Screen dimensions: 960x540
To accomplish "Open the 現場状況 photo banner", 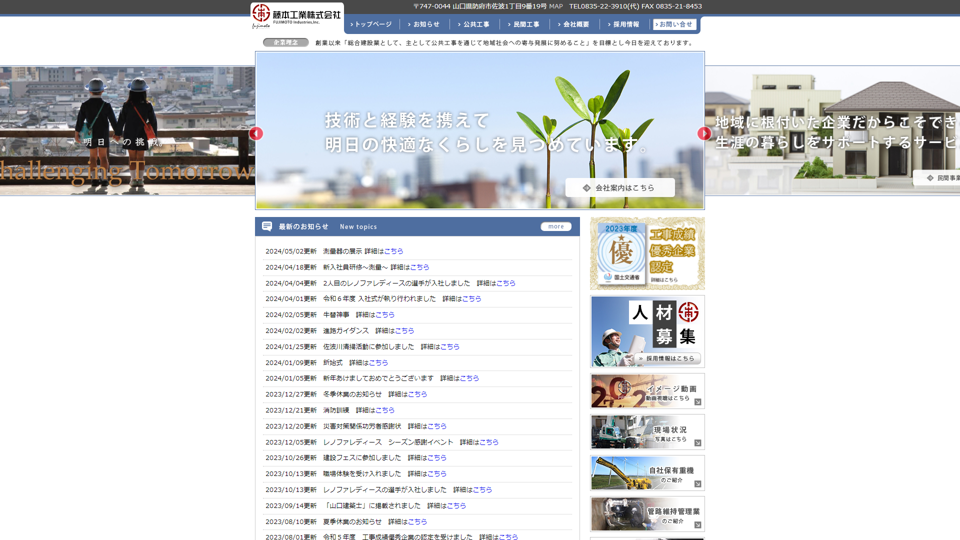I will pyautogui.click(x=647, y=432).
